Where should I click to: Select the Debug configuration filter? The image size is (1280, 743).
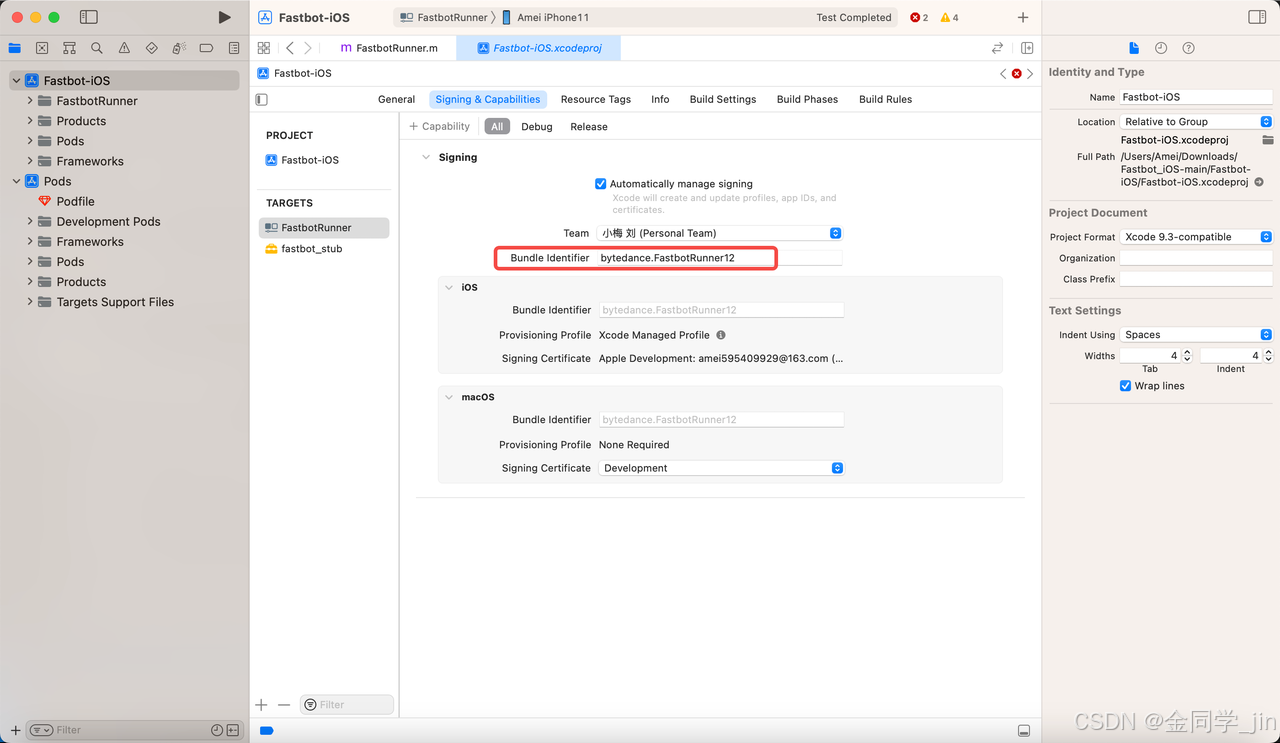tap(537, 127)
